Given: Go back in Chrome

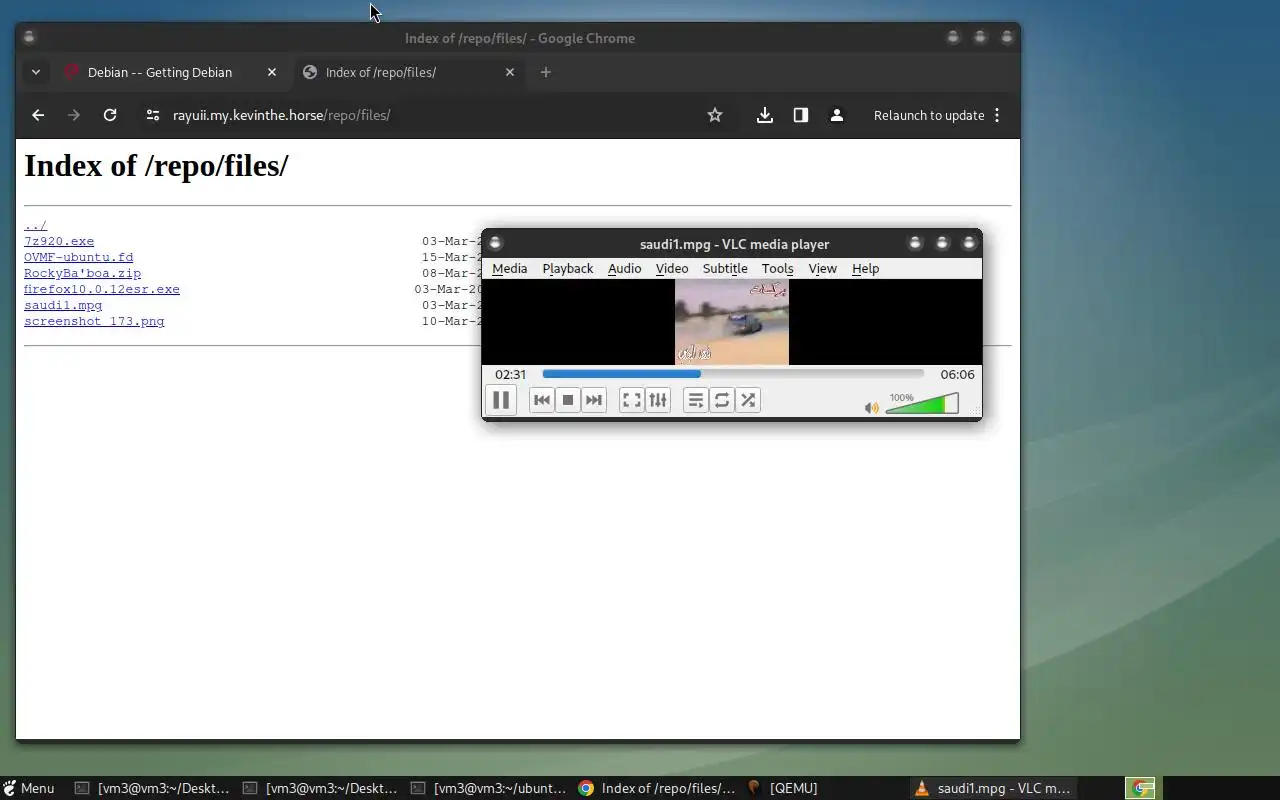Looking at the screenshot, I should click(x=38, y=115).
